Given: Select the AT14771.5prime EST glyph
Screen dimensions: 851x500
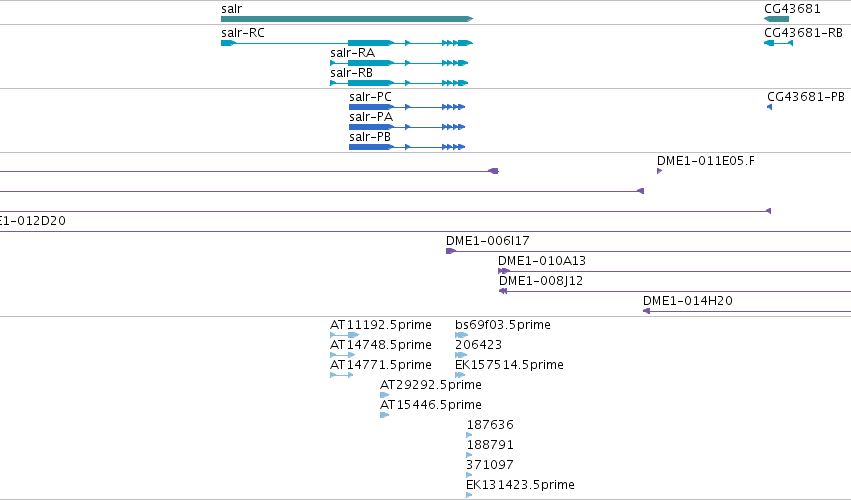Looking at the screenshot, I should point(341,375).
